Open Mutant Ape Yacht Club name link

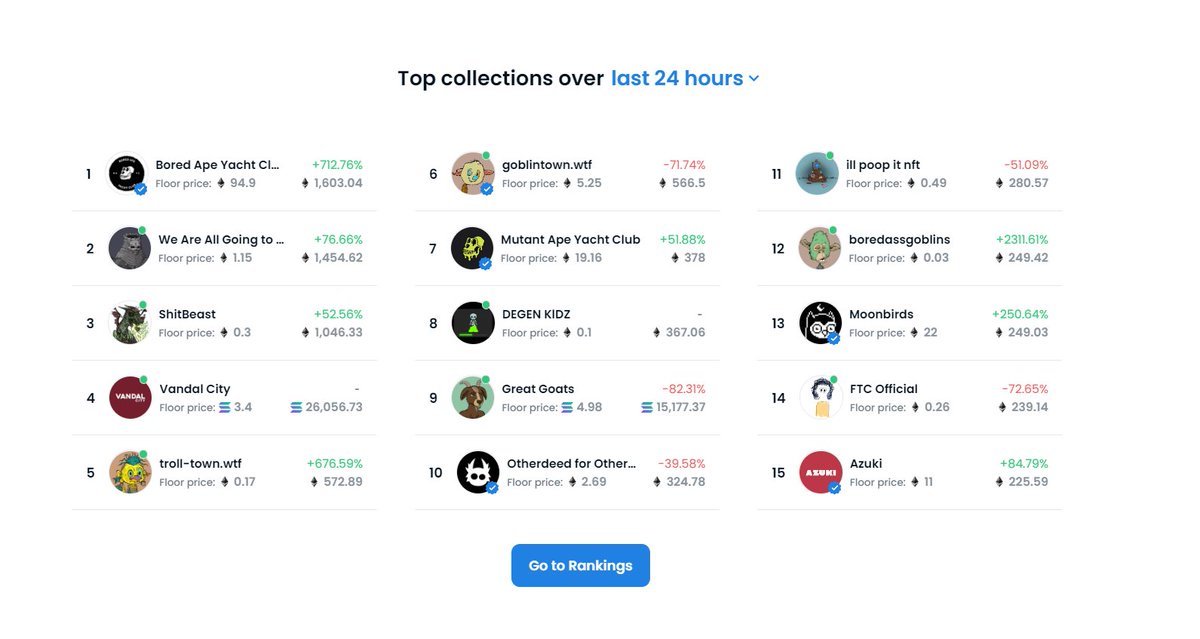coord(571,240)
